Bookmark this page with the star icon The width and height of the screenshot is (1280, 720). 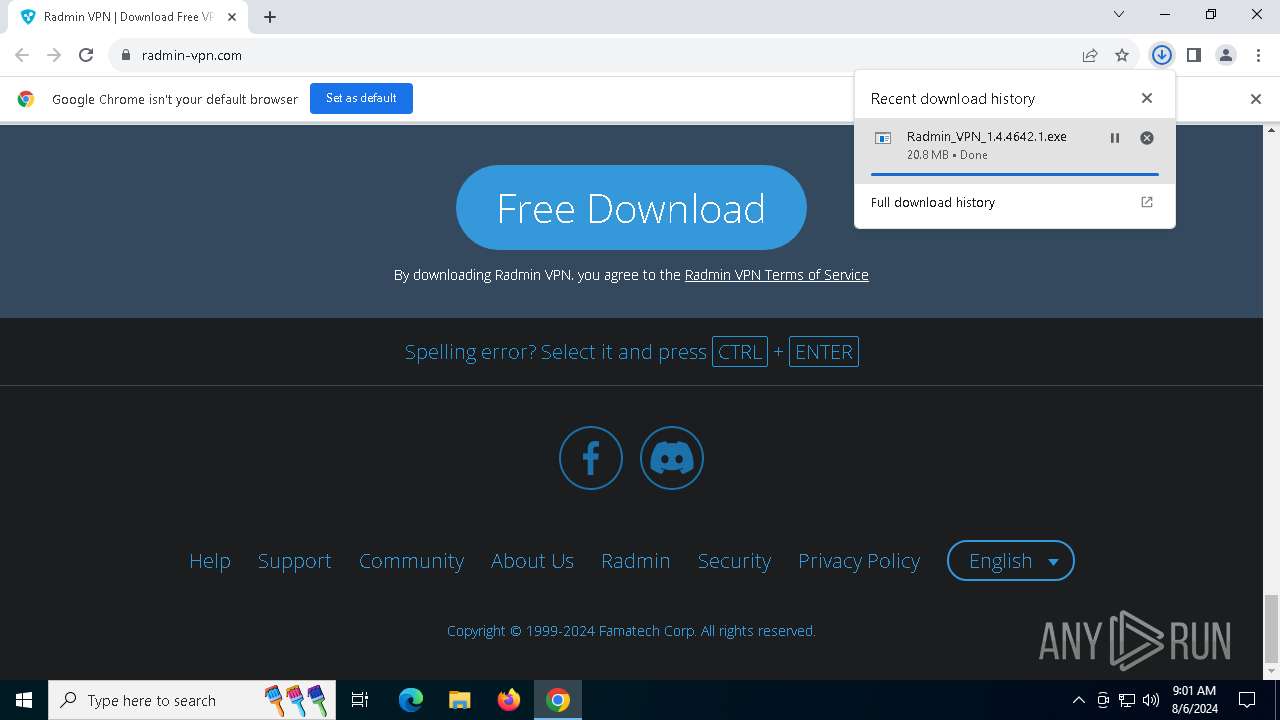pos(1122,55)
